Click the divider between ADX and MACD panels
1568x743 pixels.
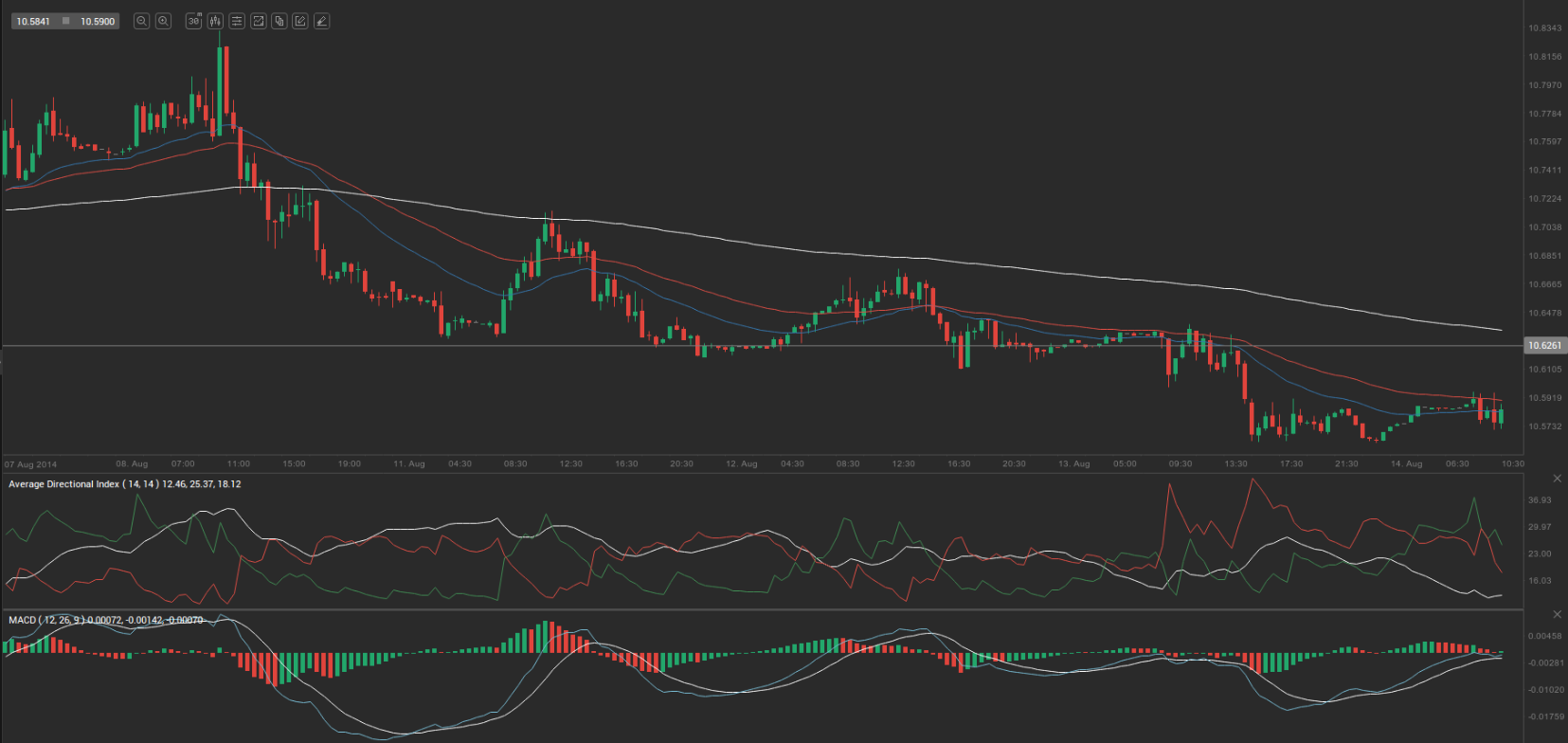(x=758, y=609)
